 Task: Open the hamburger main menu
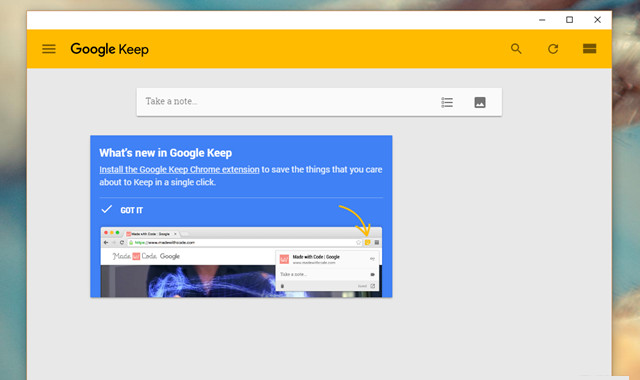point(49,49)
